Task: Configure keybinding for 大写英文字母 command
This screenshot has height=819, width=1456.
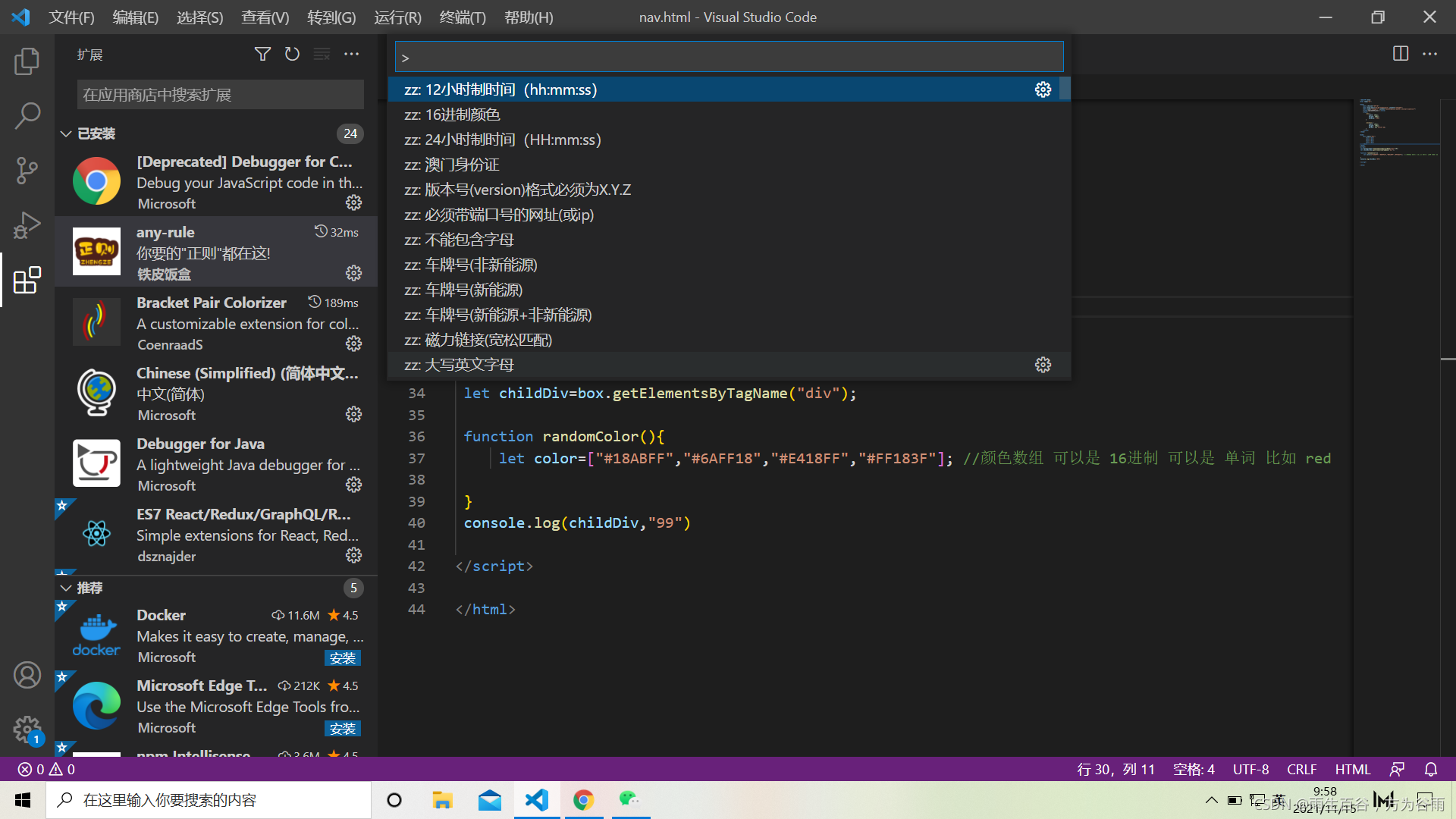Action: (x=1043, y=365)
